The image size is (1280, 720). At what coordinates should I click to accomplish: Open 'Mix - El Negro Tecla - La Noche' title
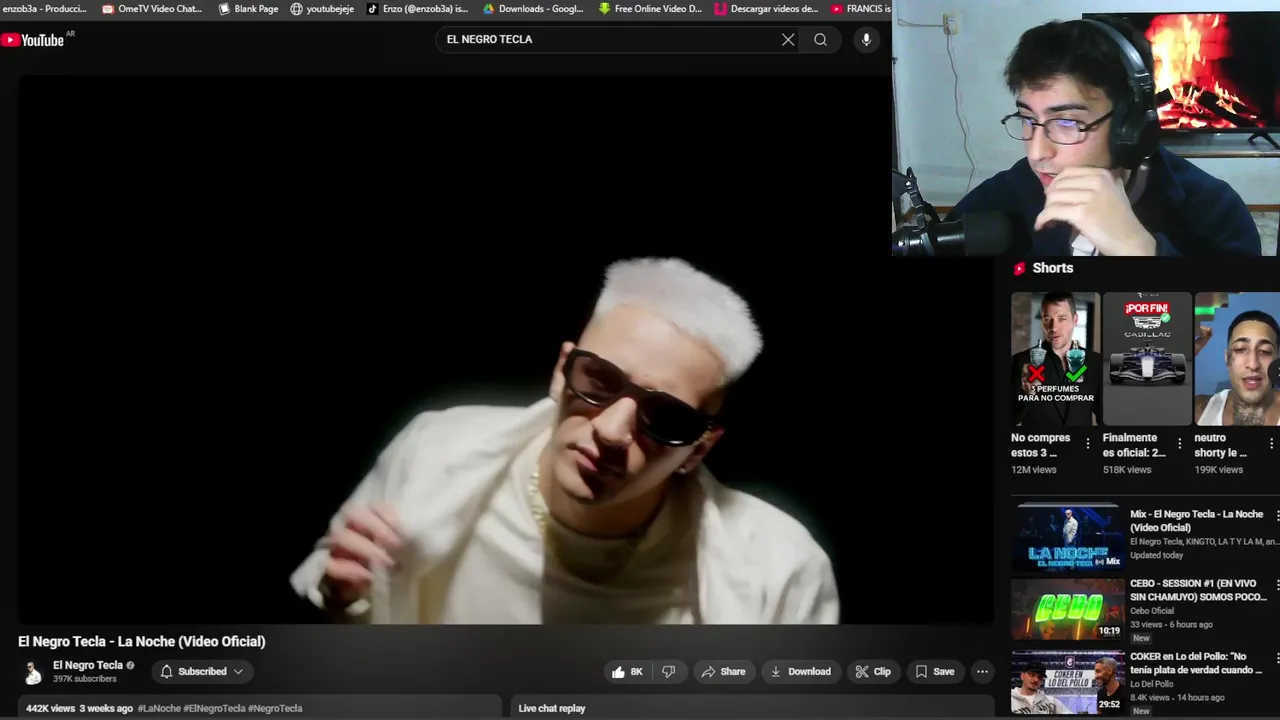click(x=1197, y=521)
